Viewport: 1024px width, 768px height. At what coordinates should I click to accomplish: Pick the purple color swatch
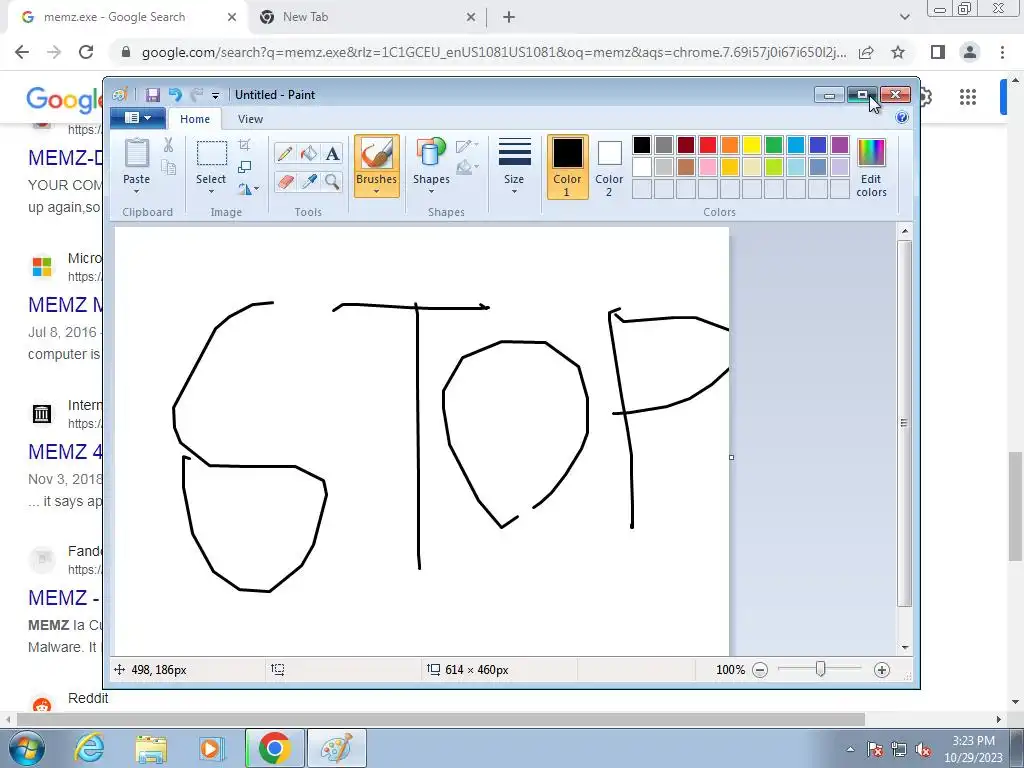(840, 145)
